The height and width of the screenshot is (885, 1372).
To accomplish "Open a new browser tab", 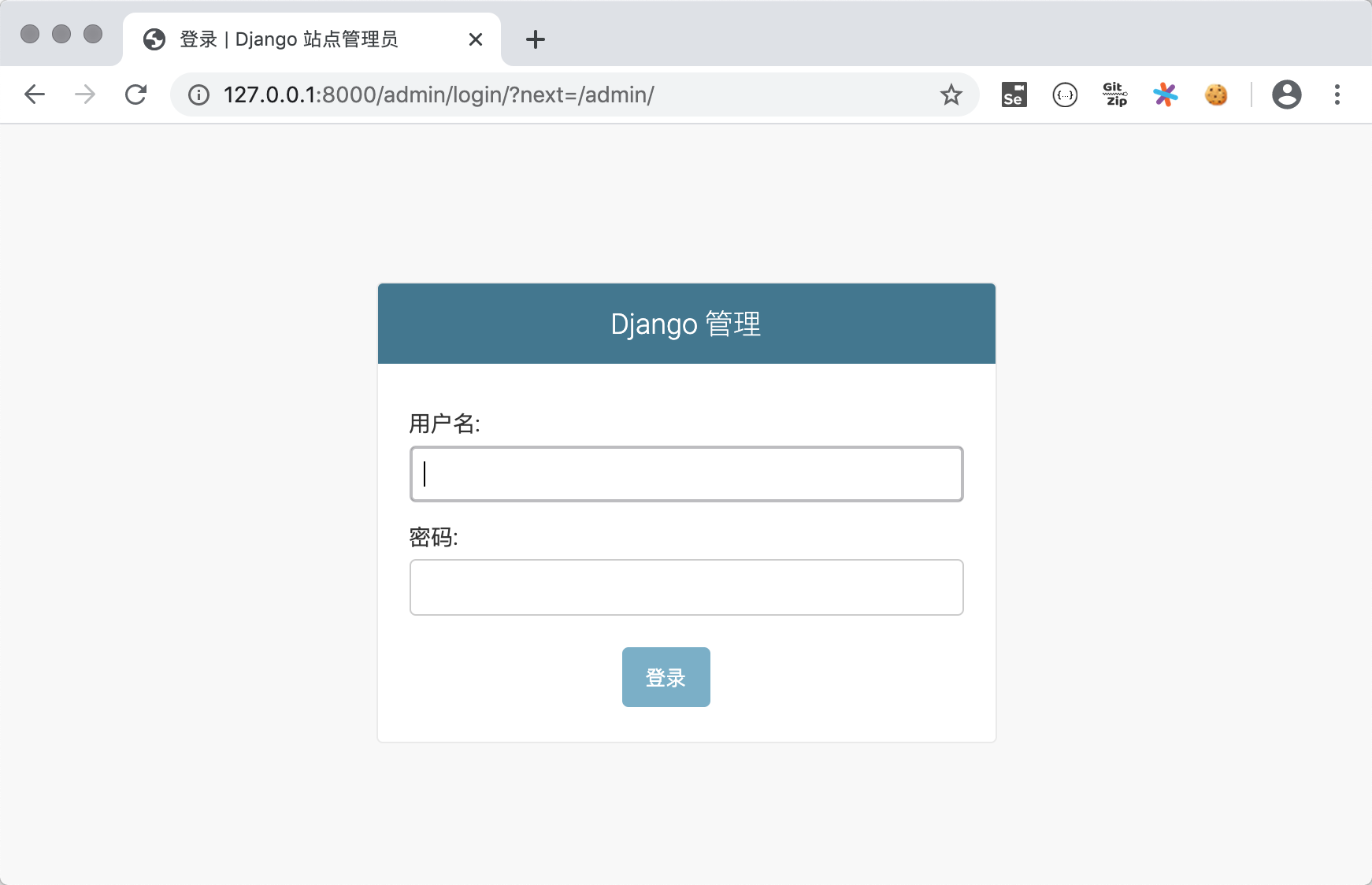I will tap(536, 39).
